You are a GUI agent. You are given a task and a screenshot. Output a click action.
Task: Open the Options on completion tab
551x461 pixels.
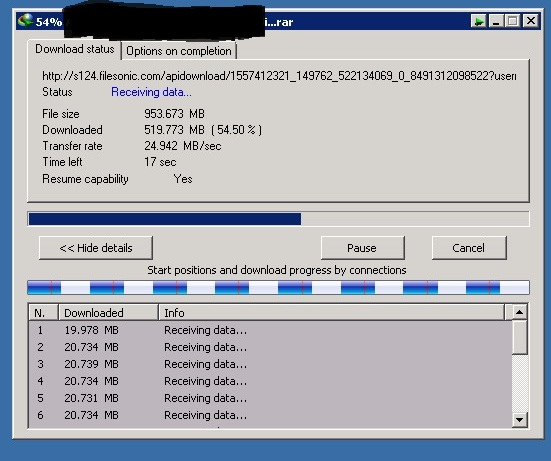point(179,51)
